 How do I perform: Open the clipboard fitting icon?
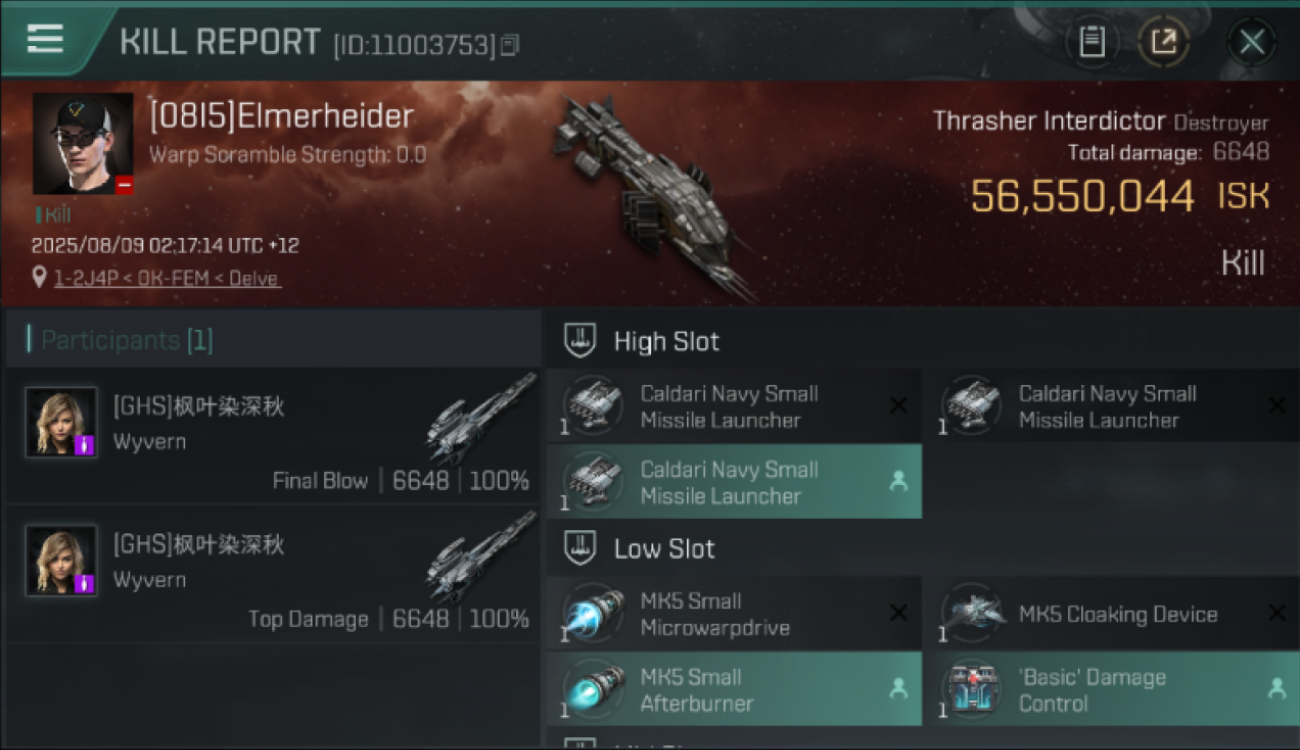(1092, 42)
